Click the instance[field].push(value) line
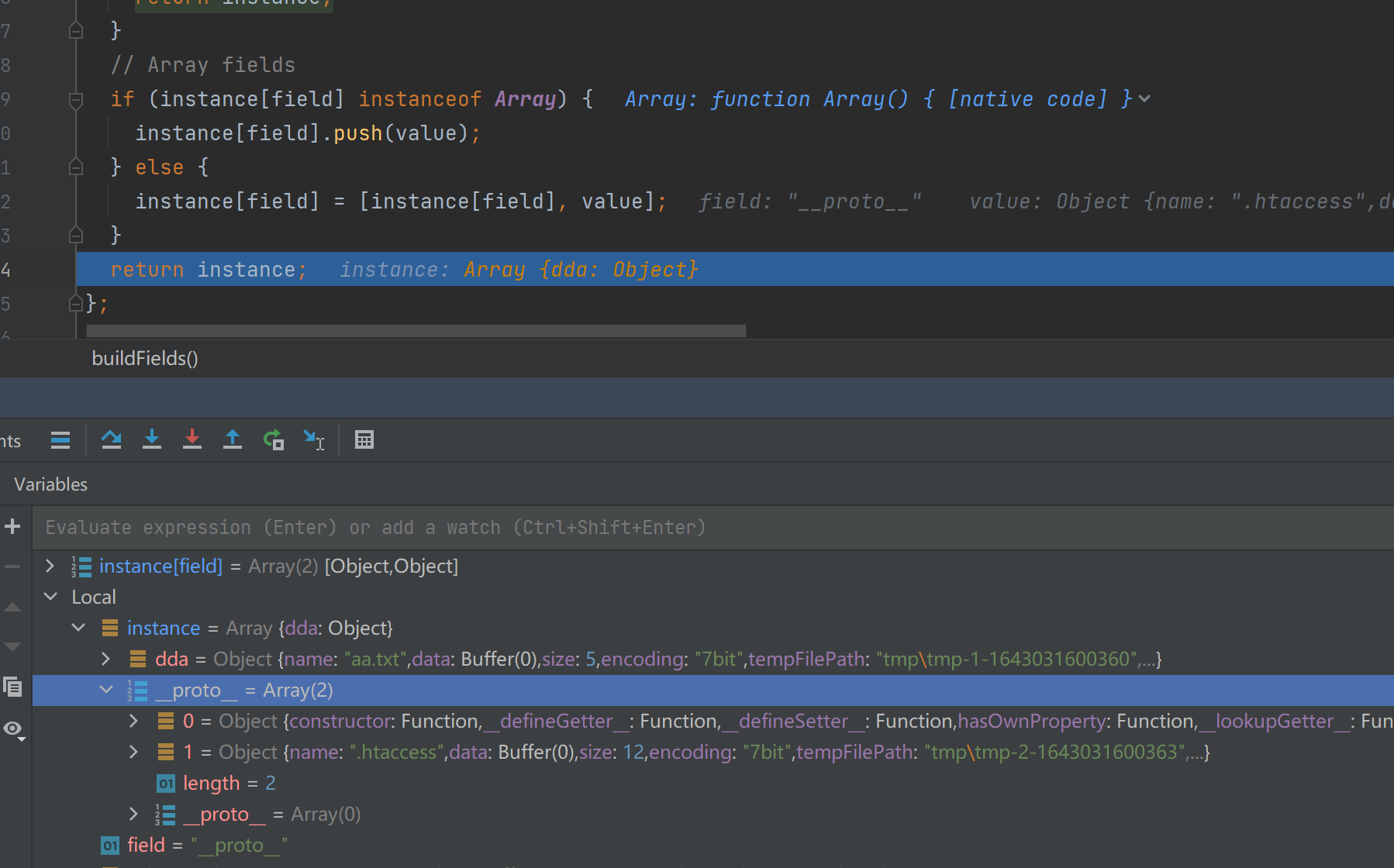 pos(308,133)
